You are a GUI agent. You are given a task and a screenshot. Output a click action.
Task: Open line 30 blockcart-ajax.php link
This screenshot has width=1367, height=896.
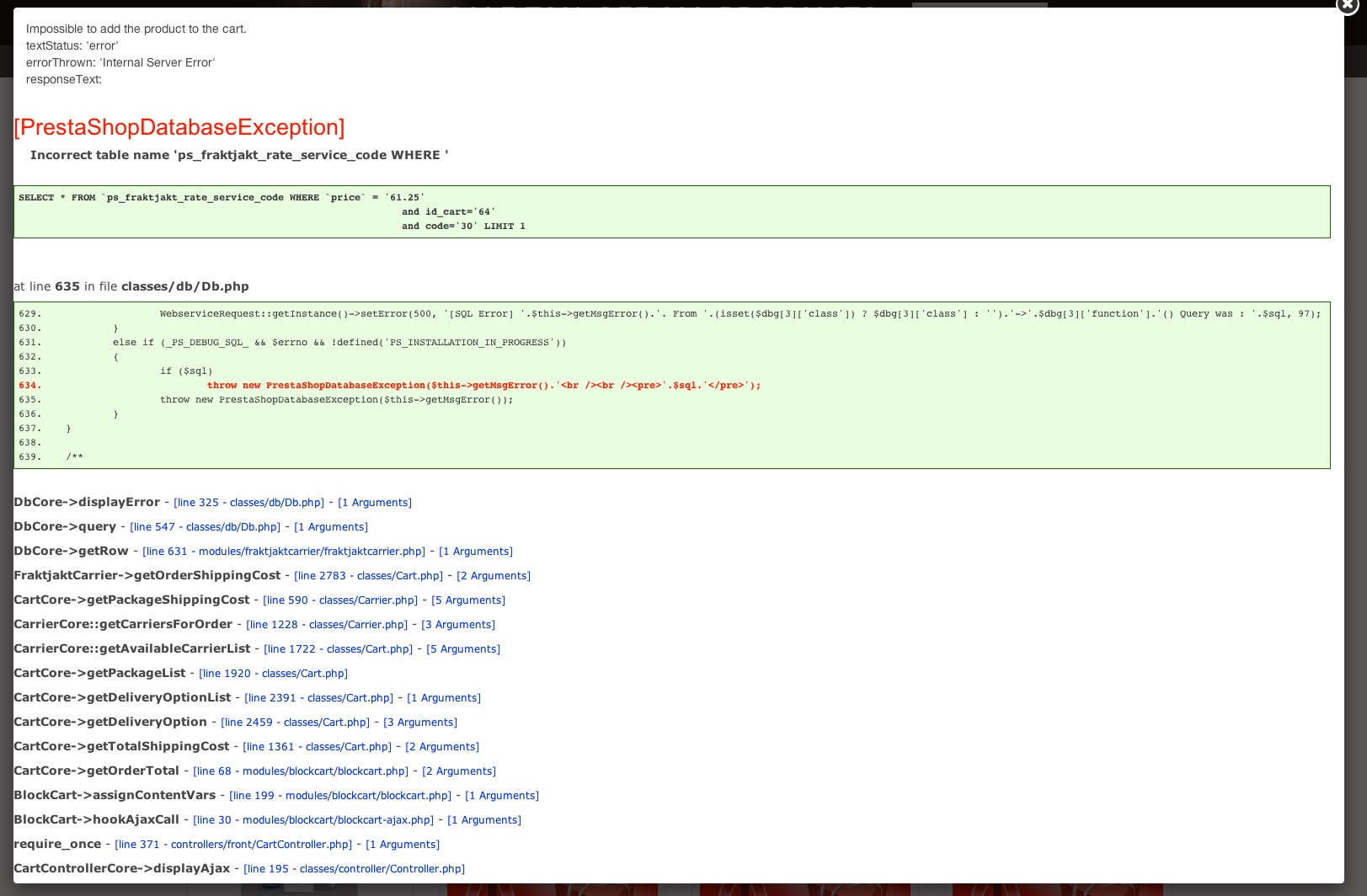click(313, 820)
